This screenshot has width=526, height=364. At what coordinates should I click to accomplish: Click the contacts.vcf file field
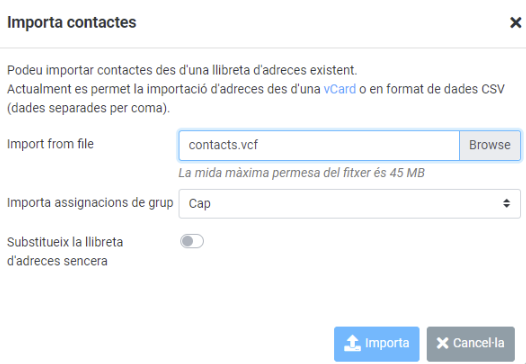[x=319, y=145]
